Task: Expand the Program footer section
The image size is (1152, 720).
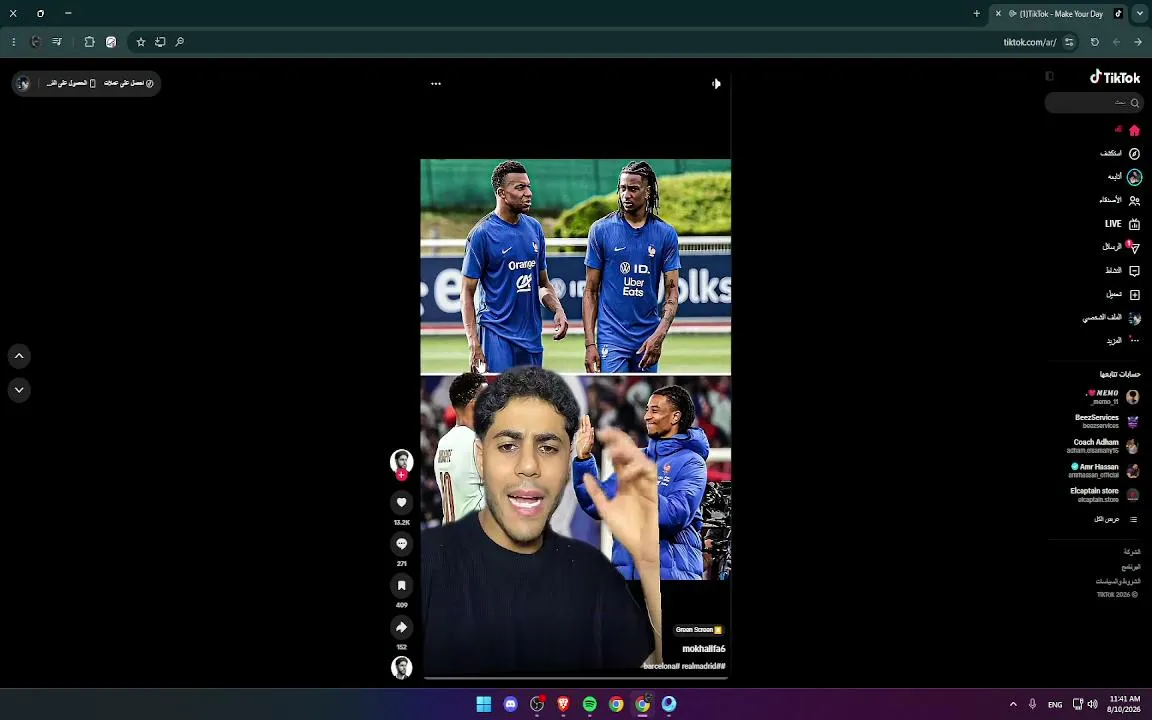Action: pos(1131,567)
